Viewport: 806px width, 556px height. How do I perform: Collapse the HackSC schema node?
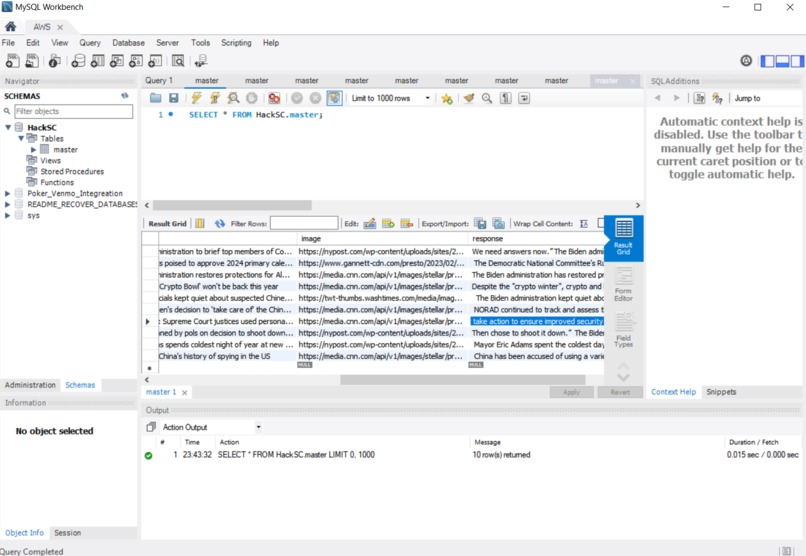(x=8, y=127)
